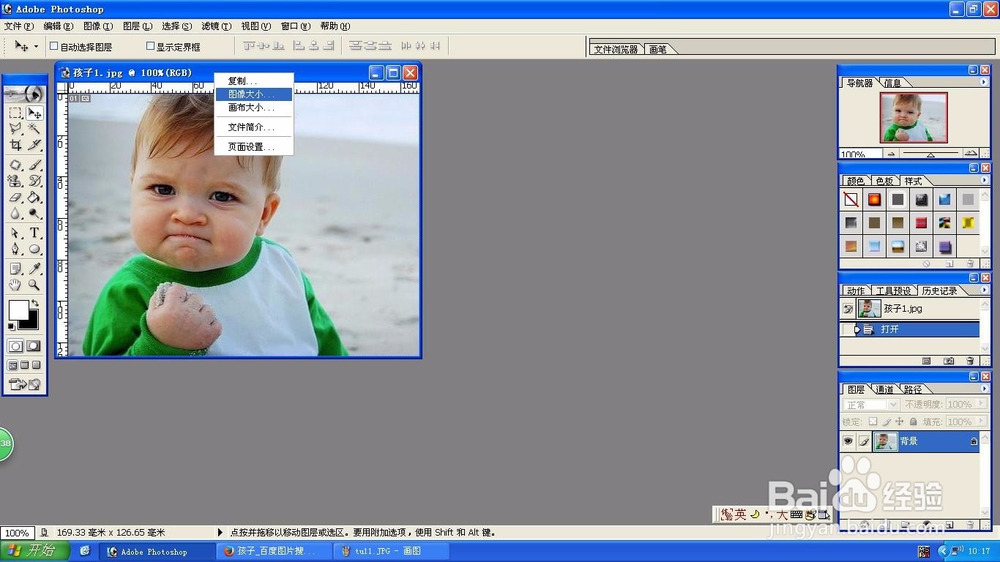Open File Browser (文件浏览器) palette well tab

(615, 49)
